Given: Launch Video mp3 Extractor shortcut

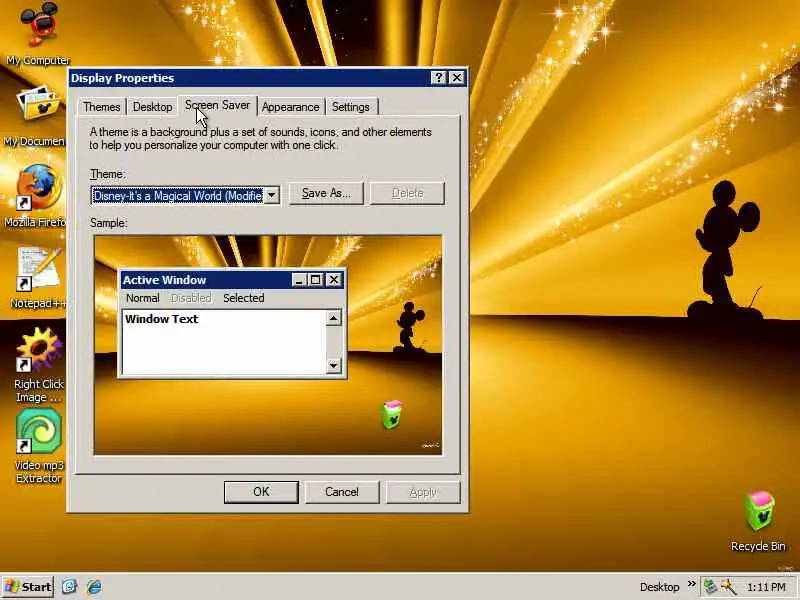Looking at the screenshot, I should click(x=39, y=446).
